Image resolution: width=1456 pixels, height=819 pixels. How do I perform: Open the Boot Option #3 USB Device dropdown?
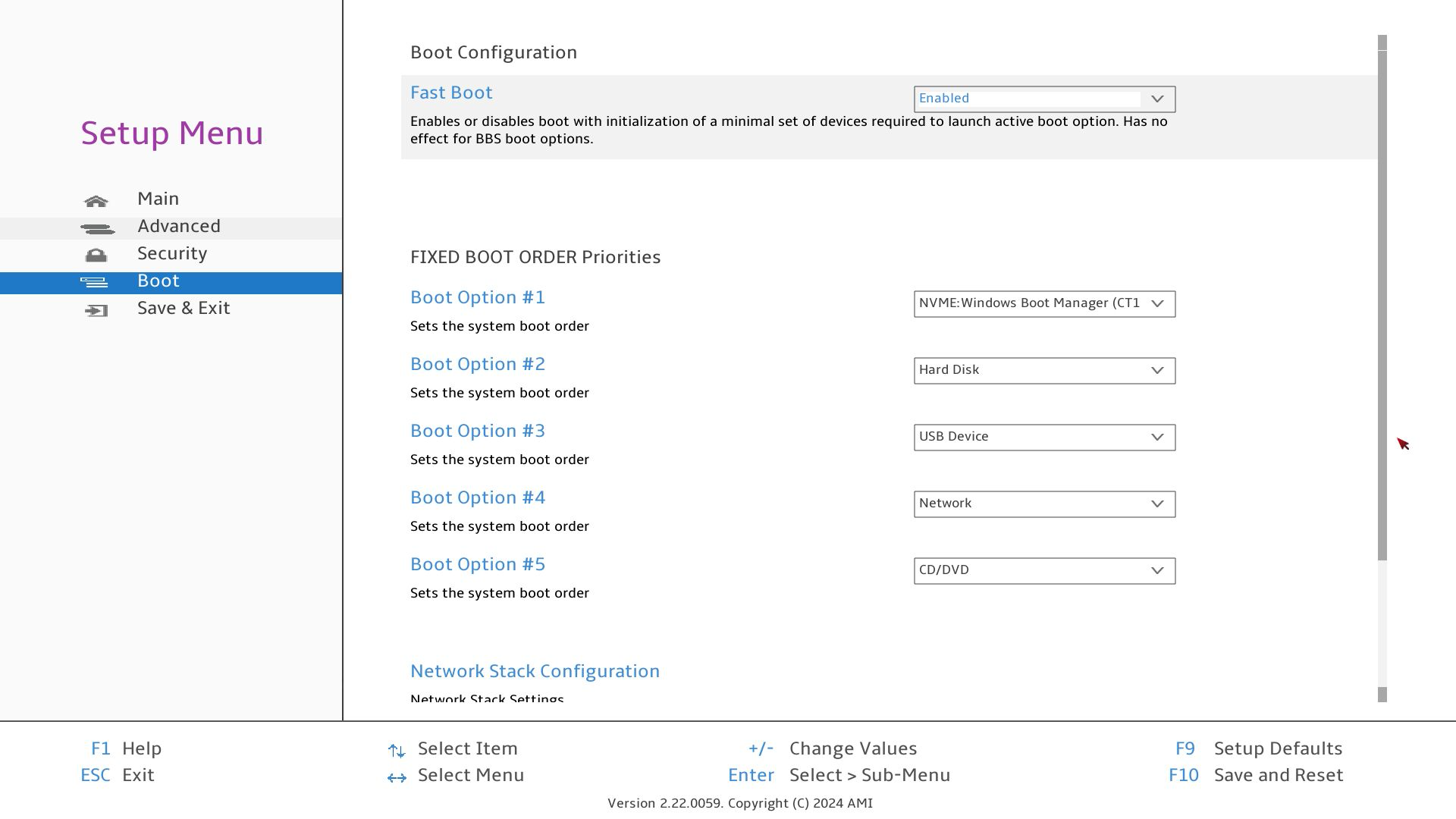(1043, 438)
